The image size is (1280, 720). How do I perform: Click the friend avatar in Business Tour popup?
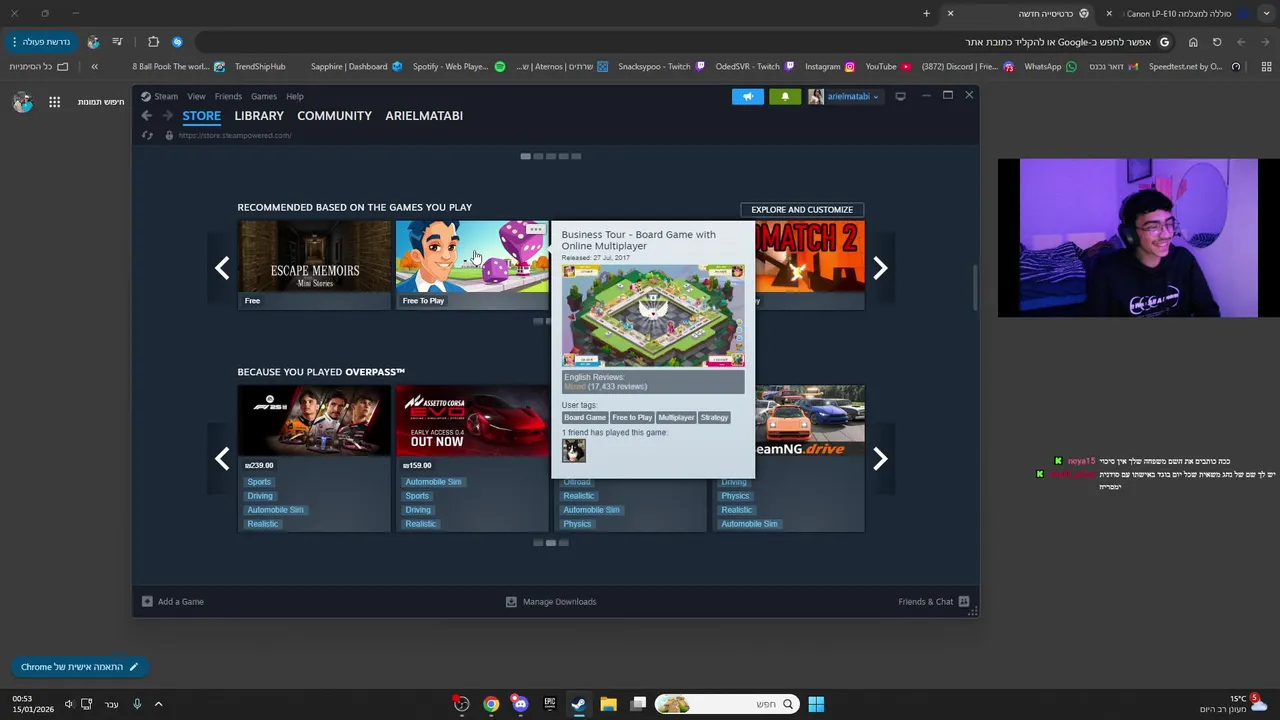[574, 451]
